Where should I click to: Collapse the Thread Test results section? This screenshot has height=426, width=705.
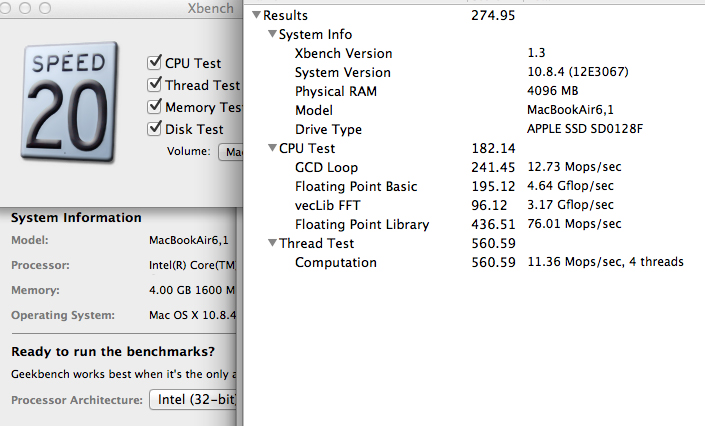tap(272, 243)
